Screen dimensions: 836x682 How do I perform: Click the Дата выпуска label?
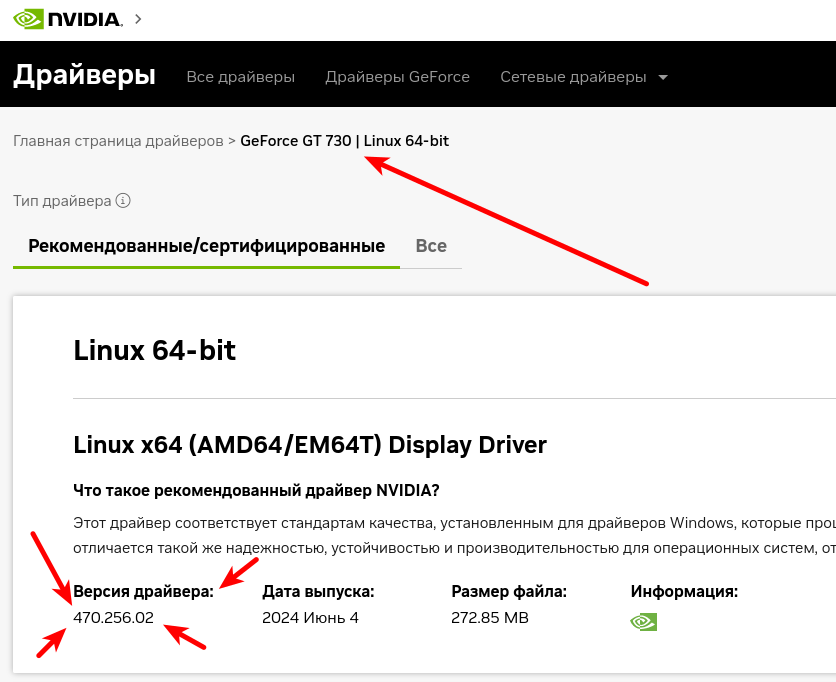coord(318,591)
